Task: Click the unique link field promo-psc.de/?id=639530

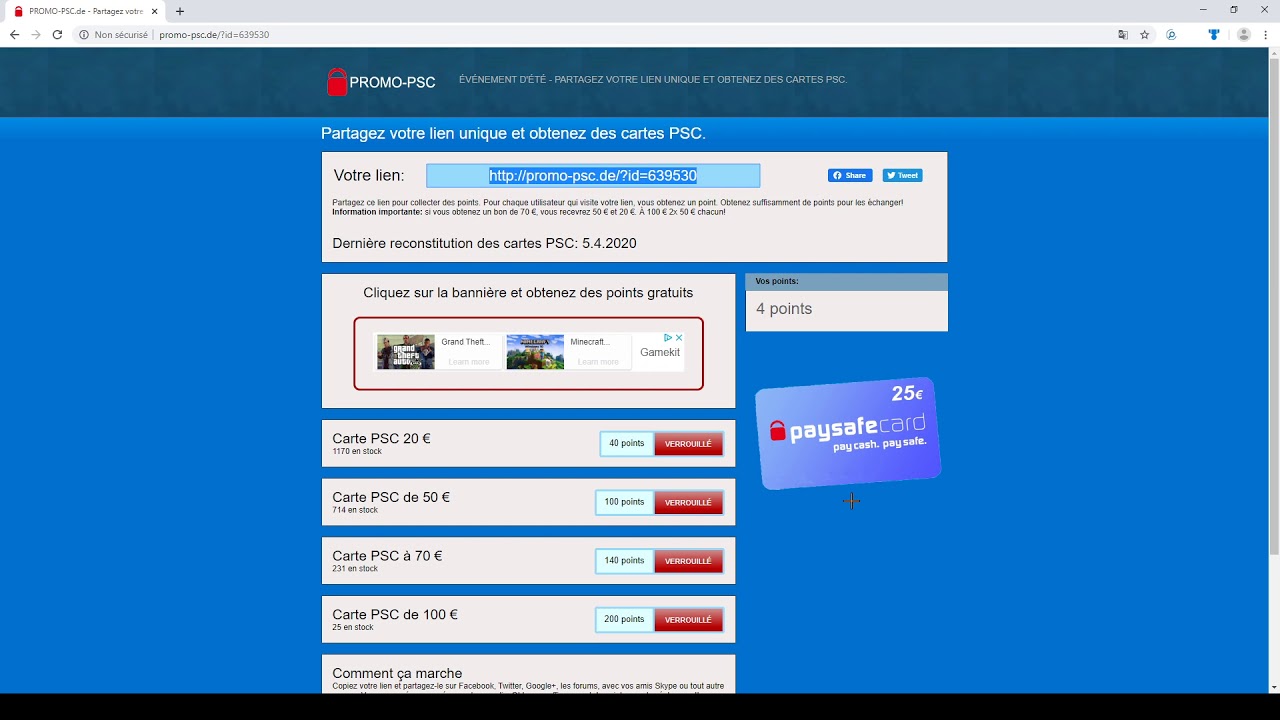Action: (593, 175)
